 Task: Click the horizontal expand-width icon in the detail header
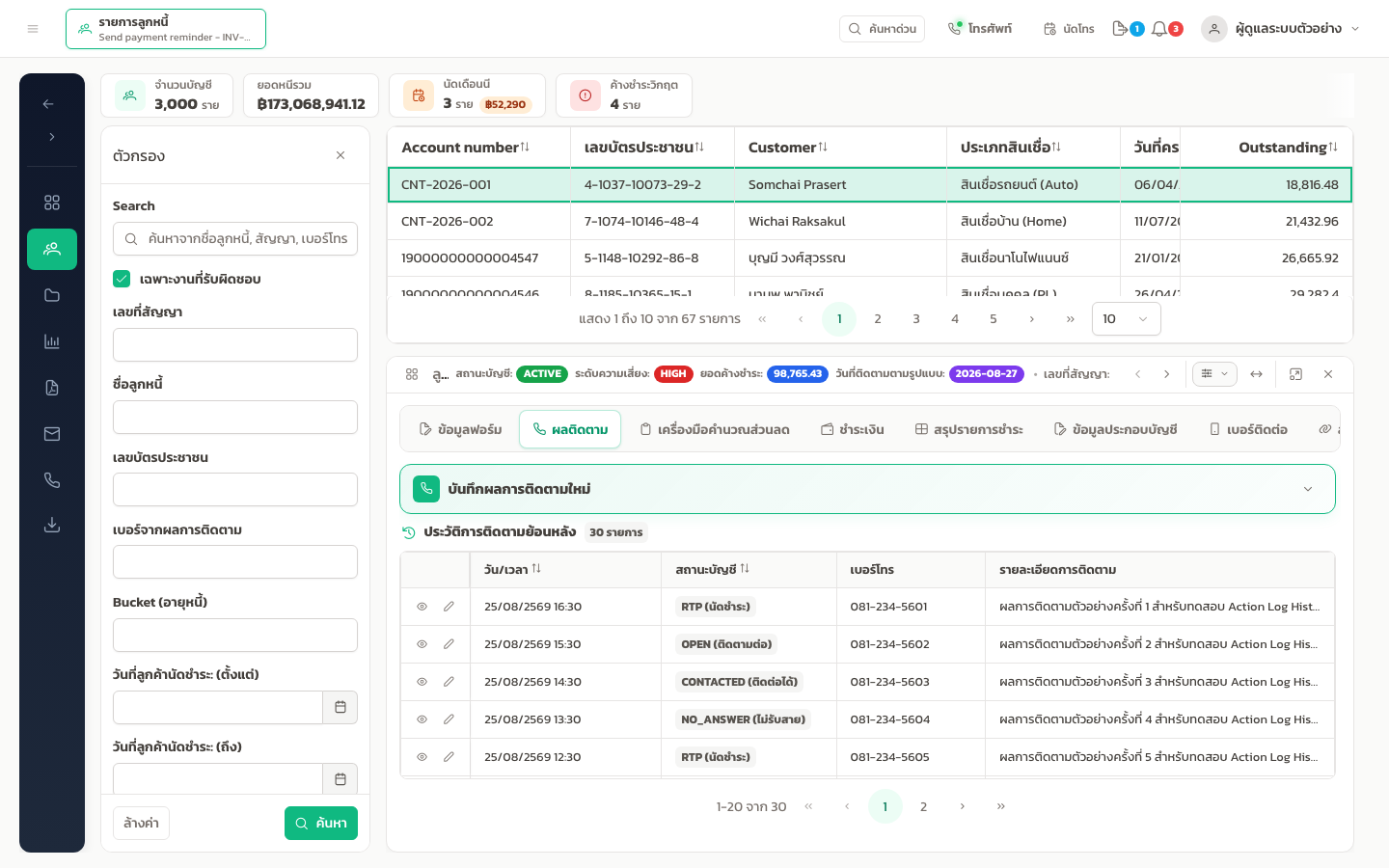(1256, 374)
